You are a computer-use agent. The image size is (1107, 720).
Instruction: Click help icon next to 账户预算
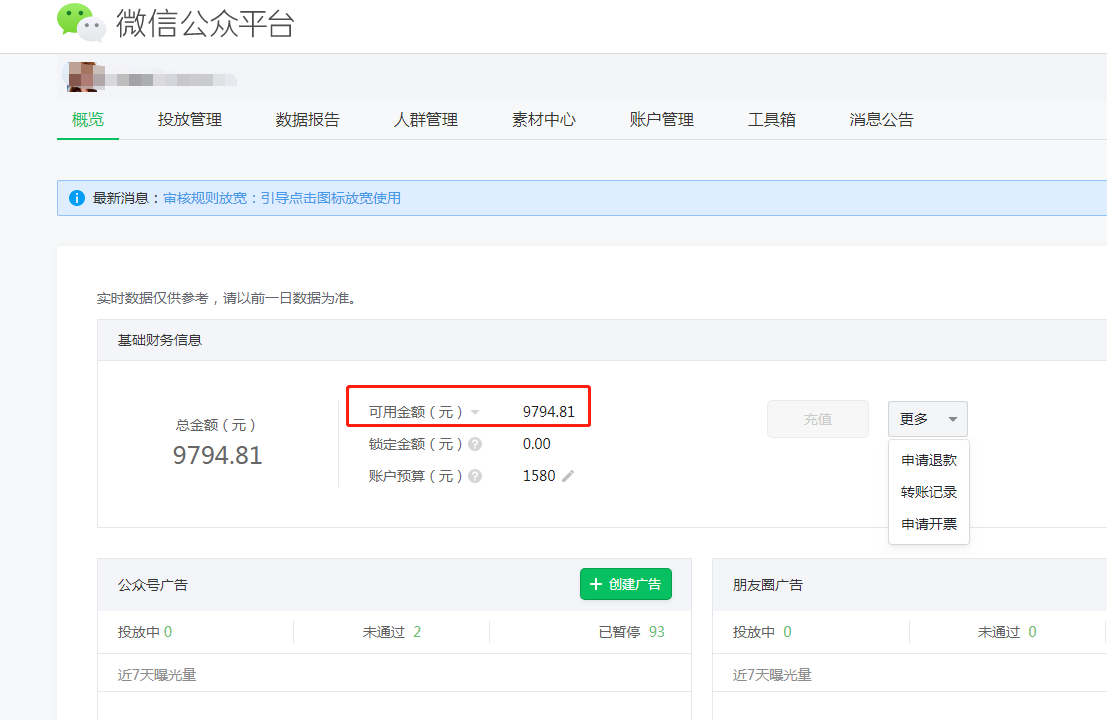pos(475,476)
